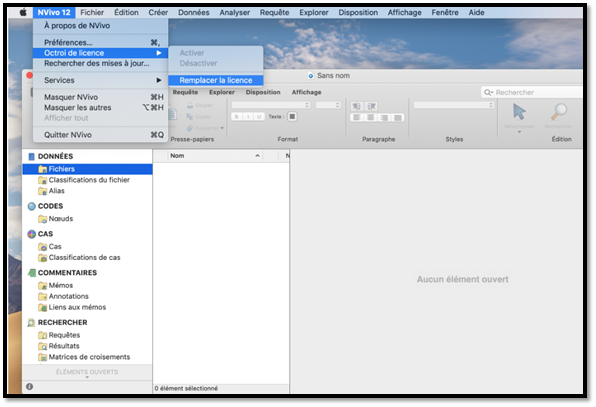Toggle bold formatting (B)
The height and width of the screenshot is (407, 596).
pyautogui.click(x=237, y=117)
